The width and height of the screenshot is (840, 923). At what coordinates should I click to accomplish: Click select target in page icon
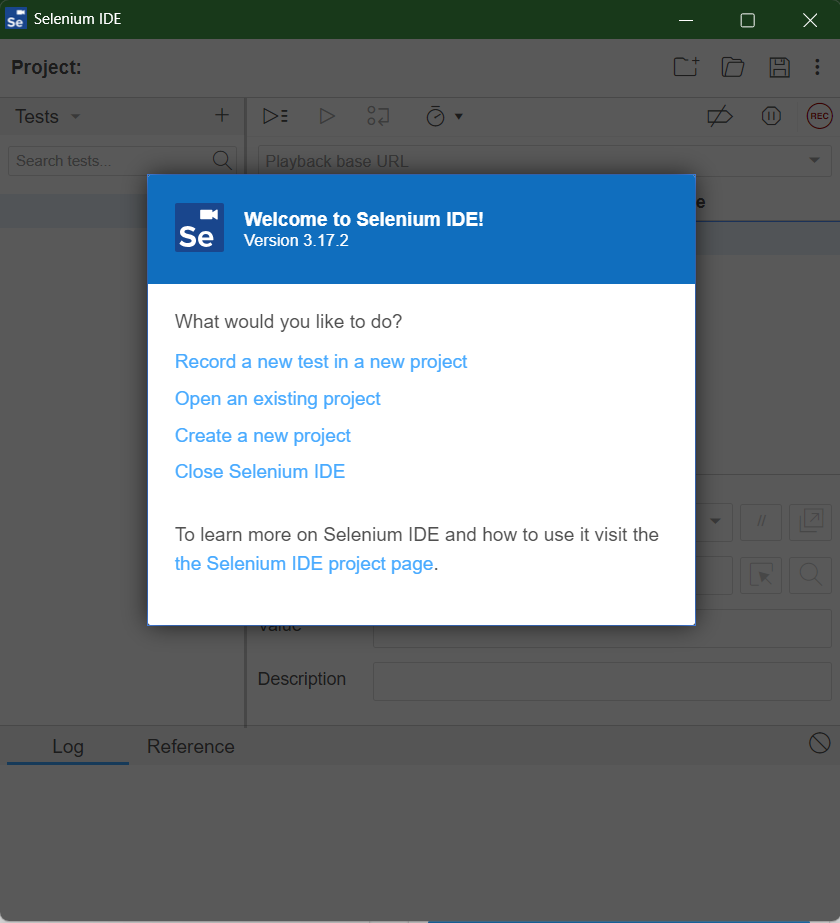click(761, 575)
